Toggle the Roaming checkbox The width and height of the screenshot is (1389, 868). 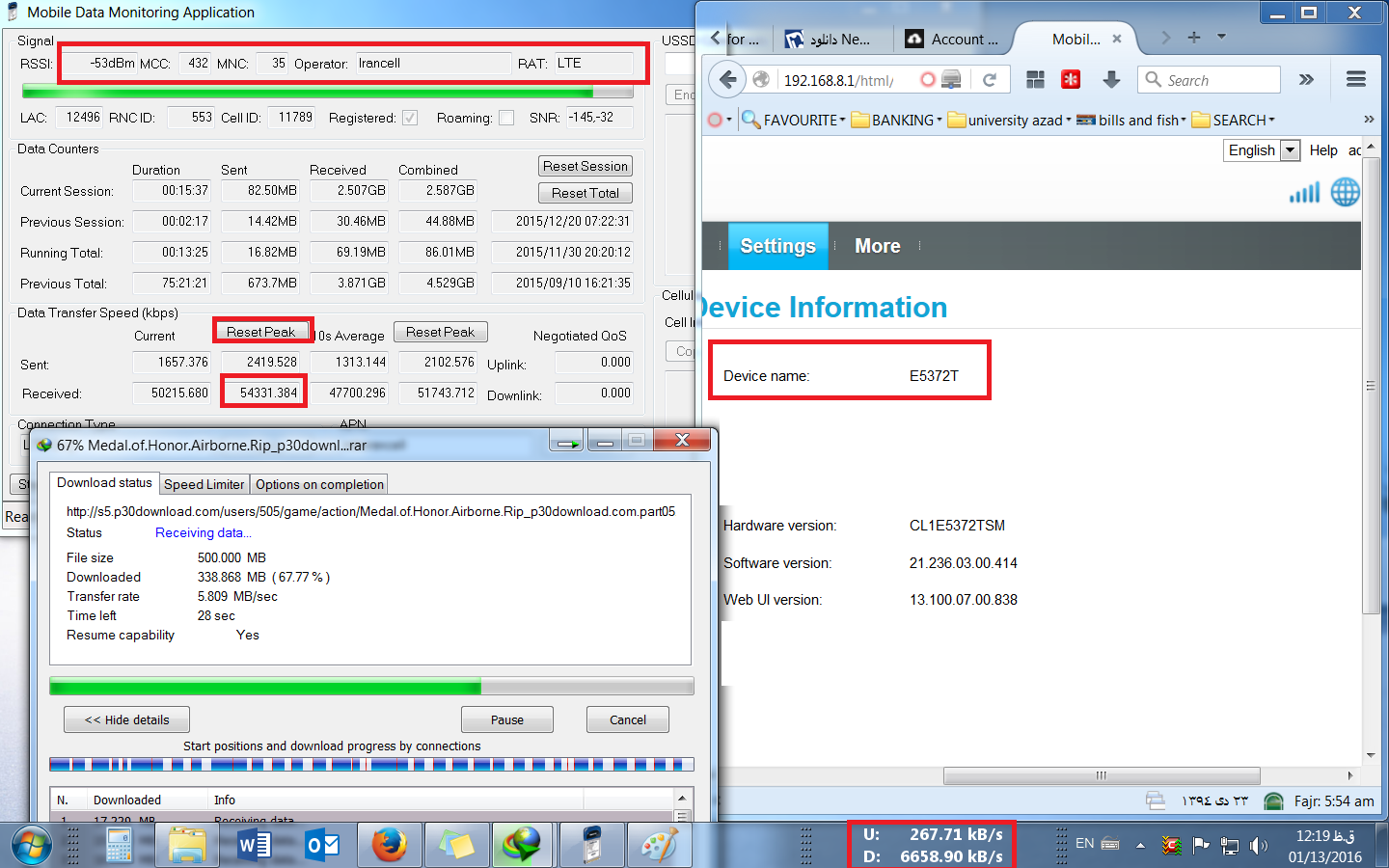506,118
